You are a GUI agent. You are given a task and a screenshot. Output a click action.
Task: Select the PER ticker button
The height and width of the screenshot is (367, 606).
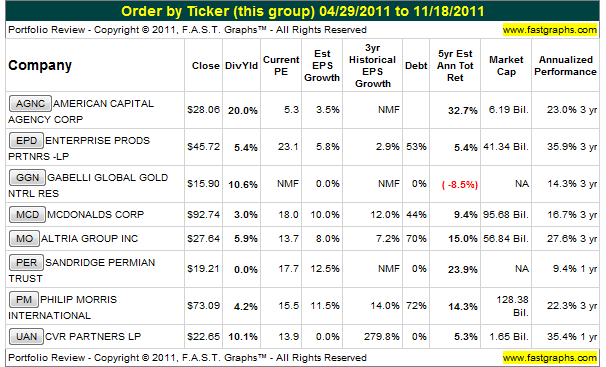[x=26, y=262]
